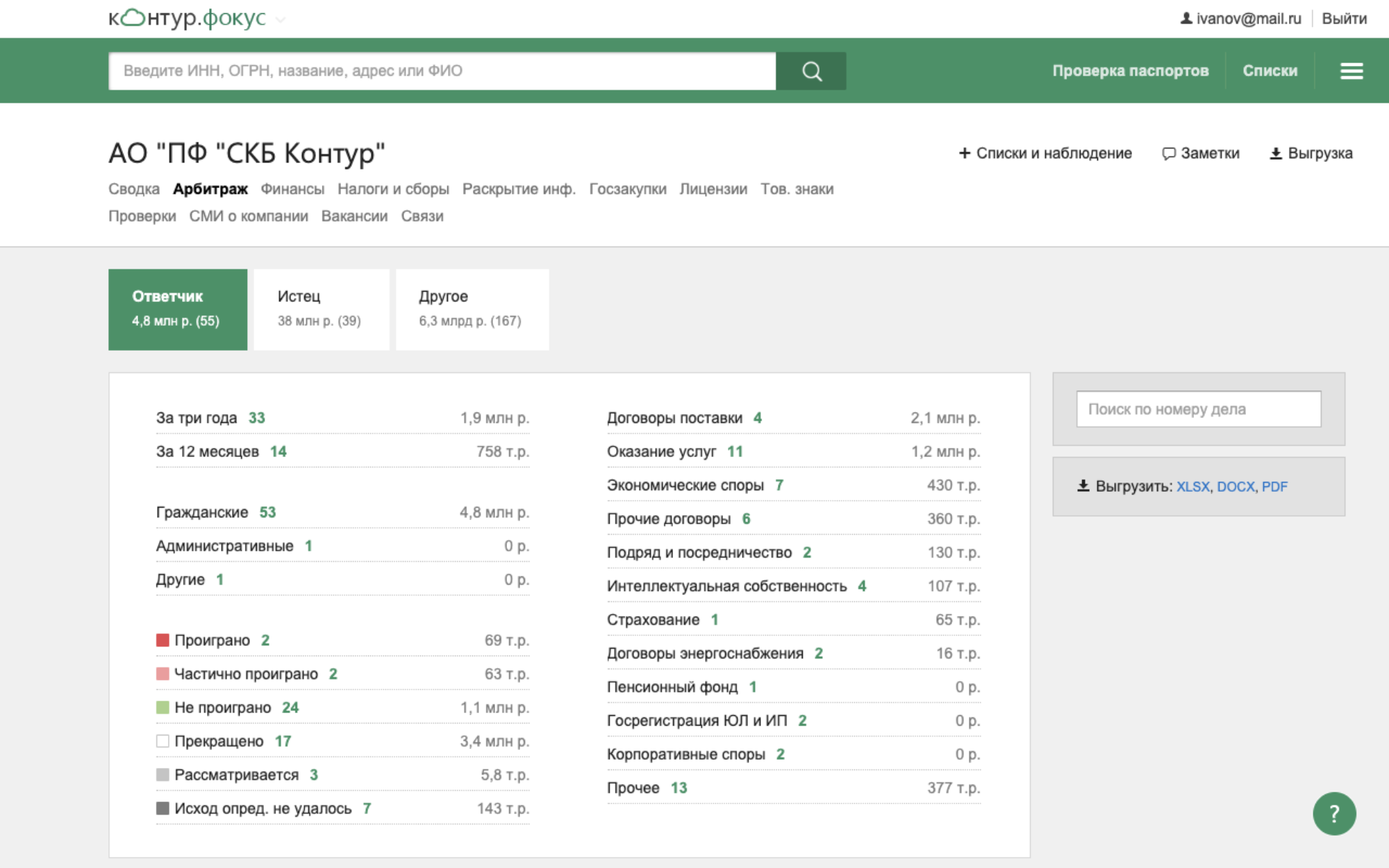Open the Тов. знаки section

pyautogui.click(x=797, y=189)
